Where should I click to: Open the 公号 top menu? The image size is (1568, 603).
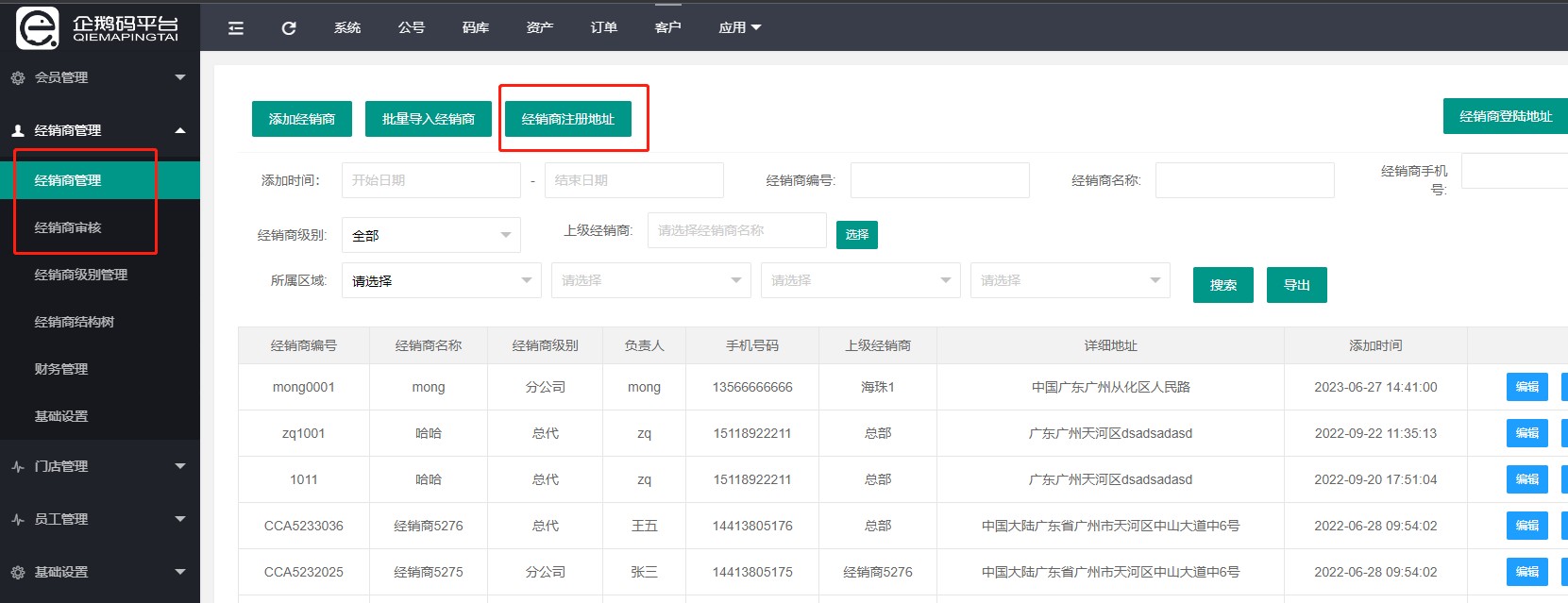[x=412, y=27]
